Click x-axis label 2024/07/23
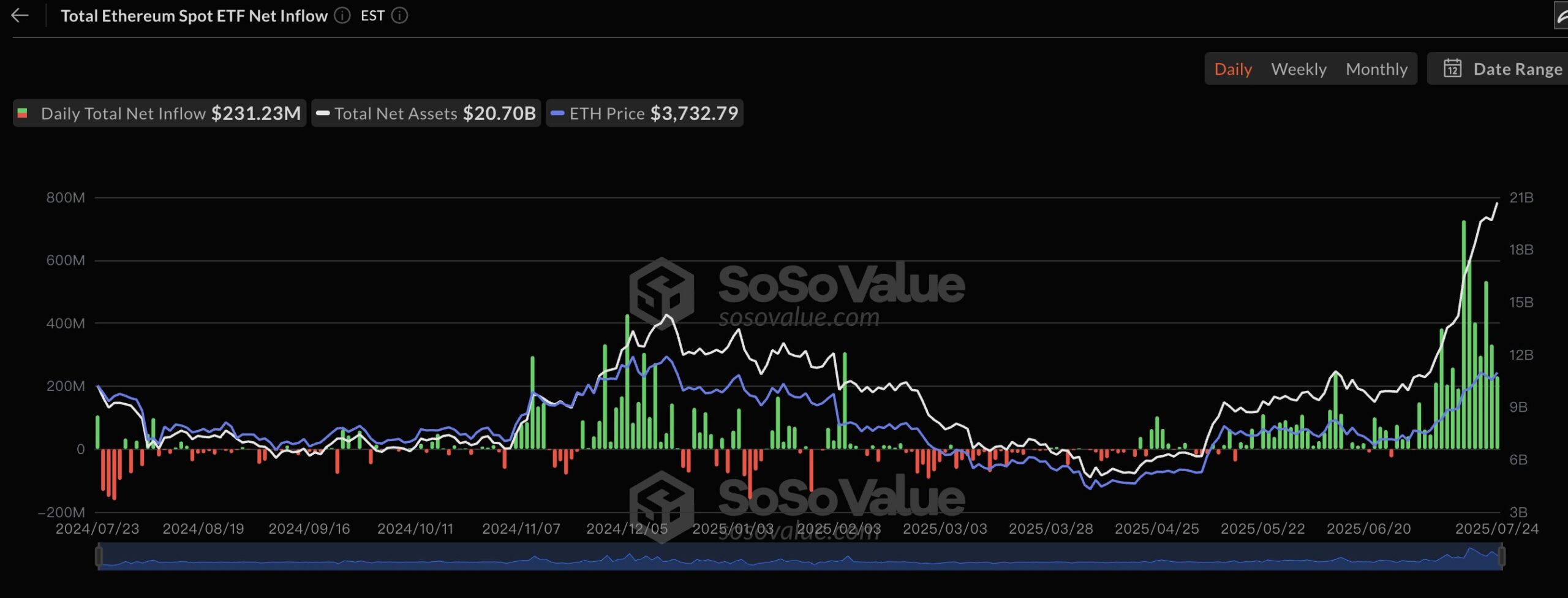Image resolution: width=1568 pixels, height=598 pixels. [x=97, y=529]
